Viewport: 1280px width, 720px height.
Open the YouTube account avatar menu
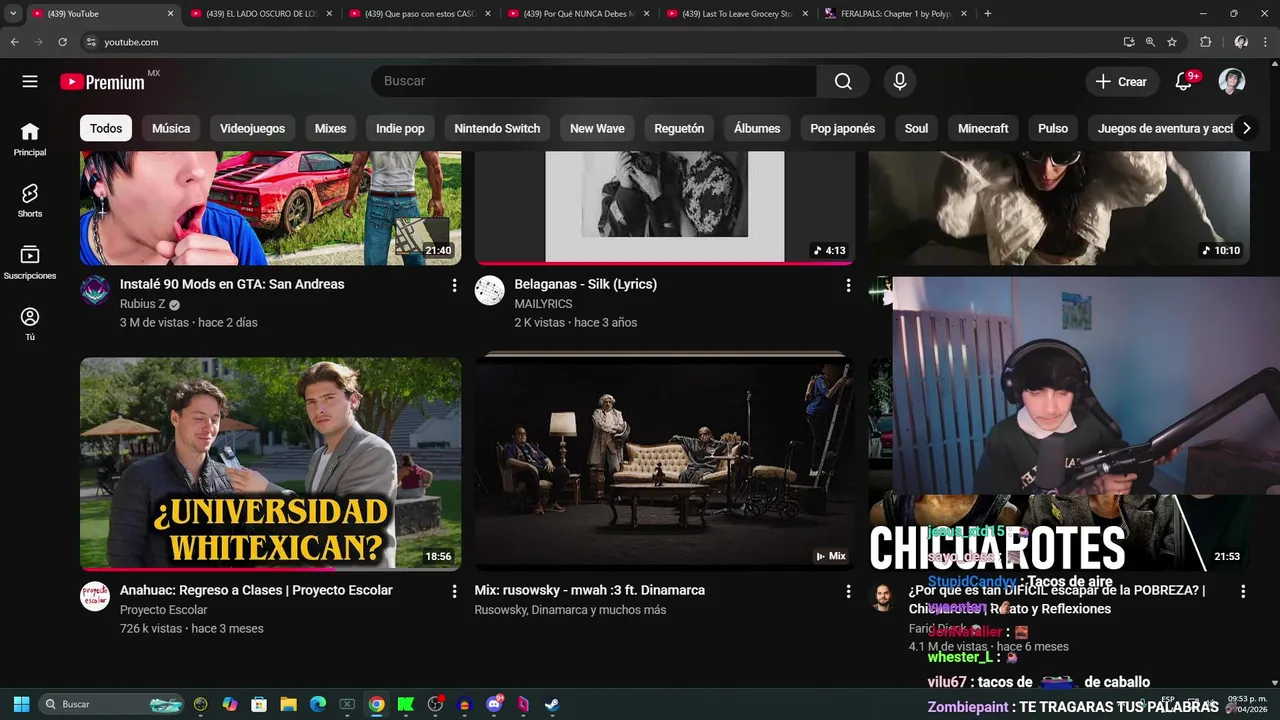point(1232,82)
